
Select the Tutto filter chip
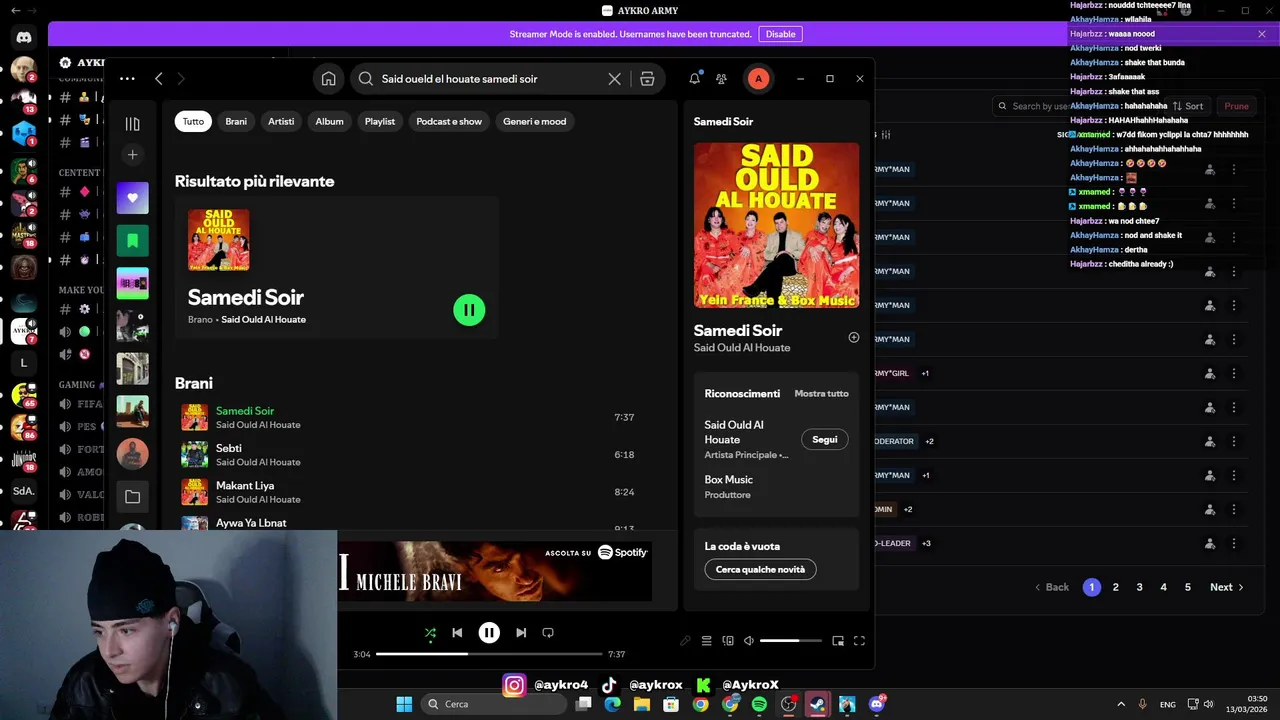pyautogui.click(x=193, y=121)
